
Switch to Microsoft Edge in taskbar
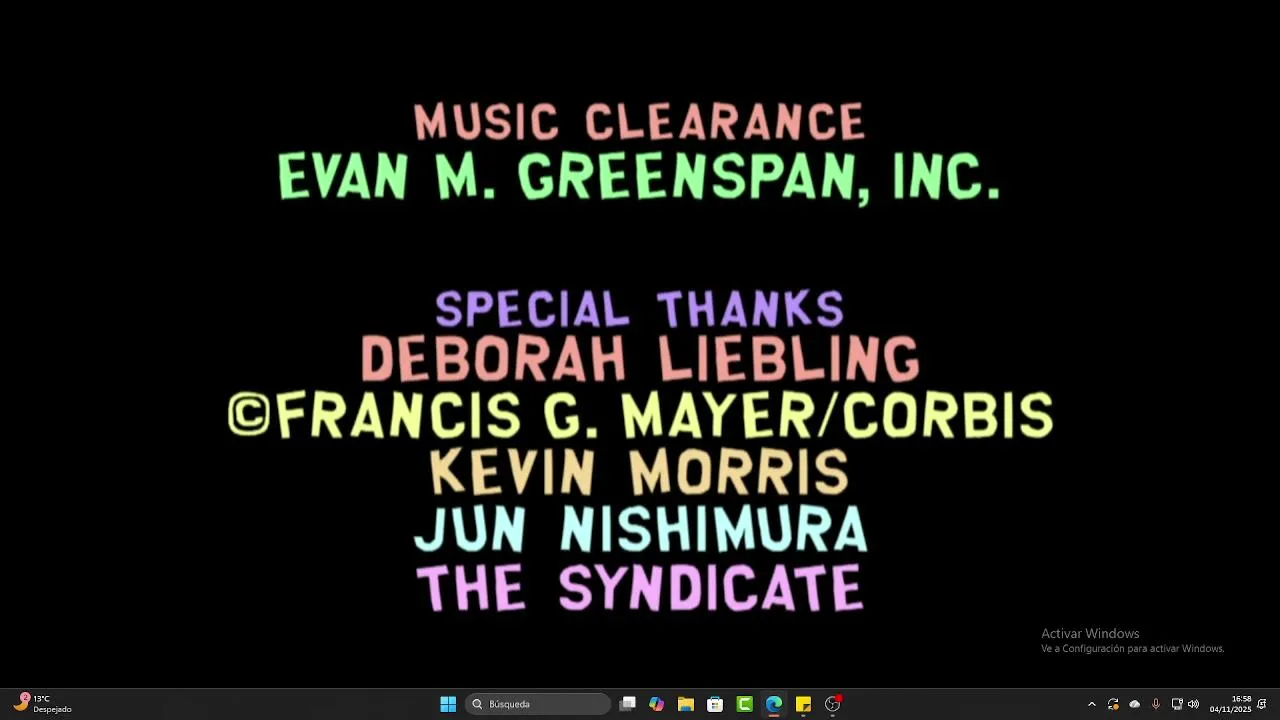click(x=774, y=704)
